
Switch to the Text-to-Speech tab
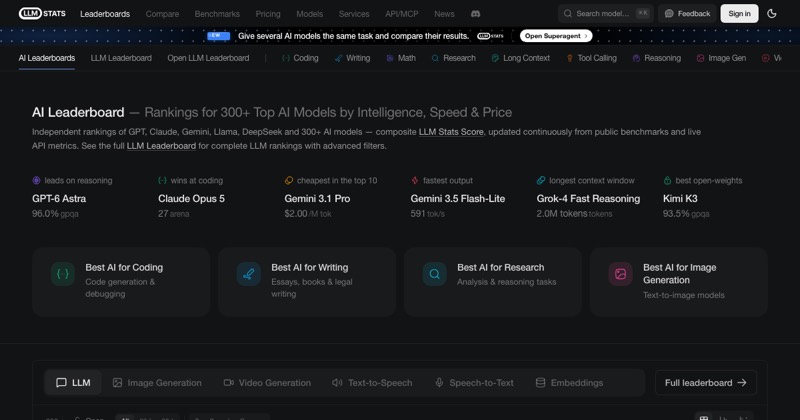click(x=372, y=383)
